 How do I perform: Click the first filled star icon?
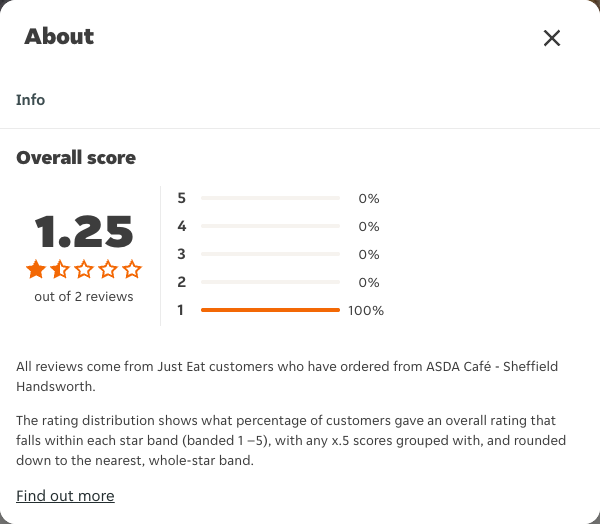pos(36,269)
